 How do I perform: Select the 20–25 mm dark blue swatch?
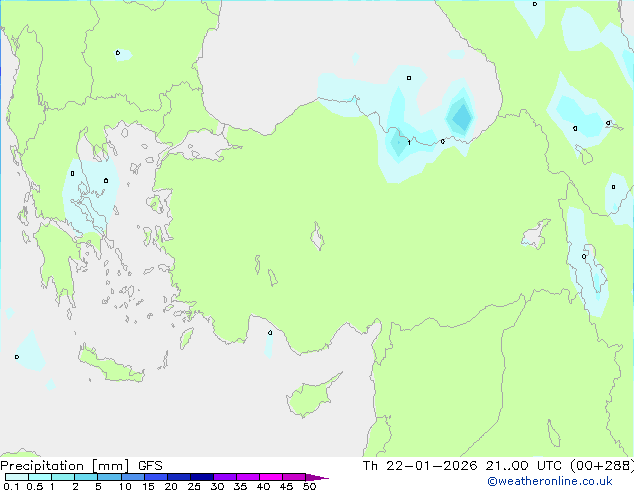click(x=178, y=477)
